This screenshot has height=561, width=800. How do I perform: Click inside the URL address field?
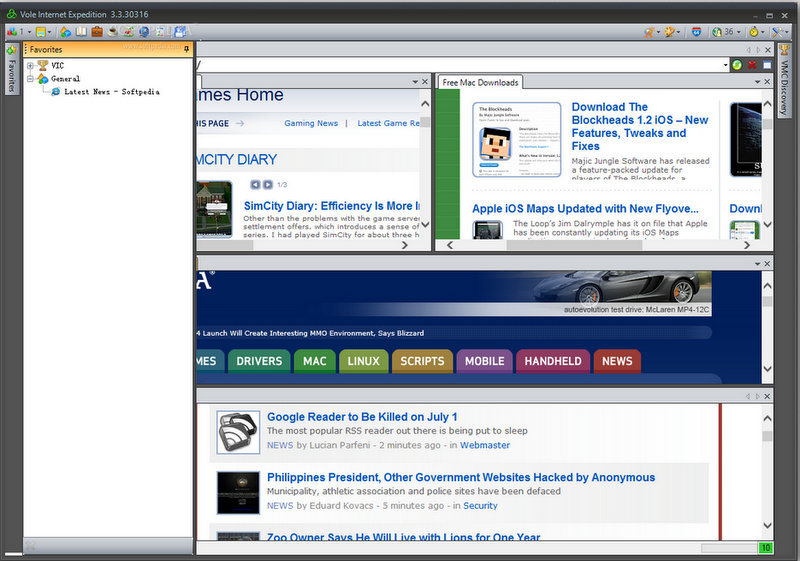[459, 65]
